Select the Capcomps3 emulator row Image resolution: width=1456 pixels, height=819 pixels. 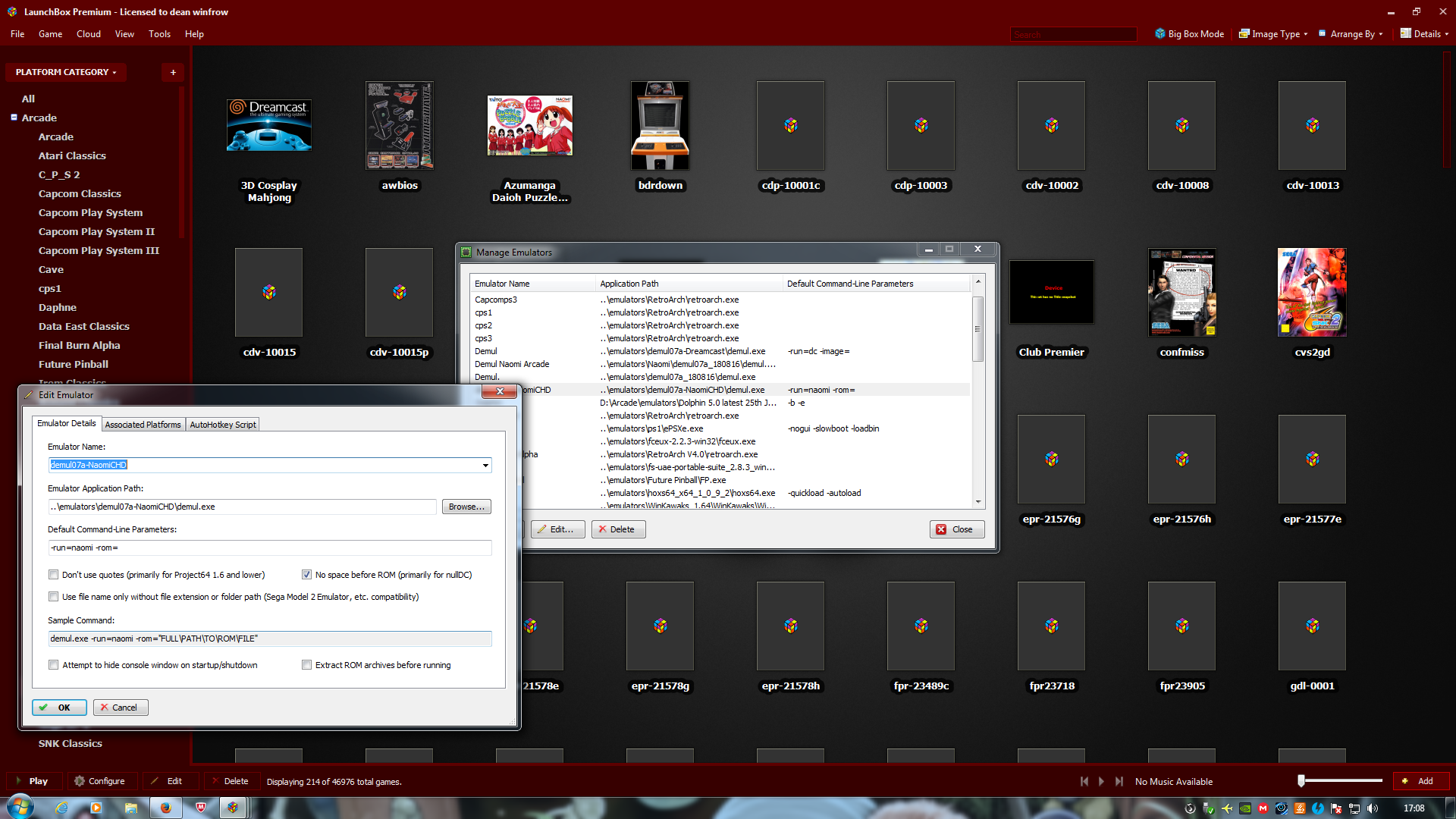coord(719,300)
